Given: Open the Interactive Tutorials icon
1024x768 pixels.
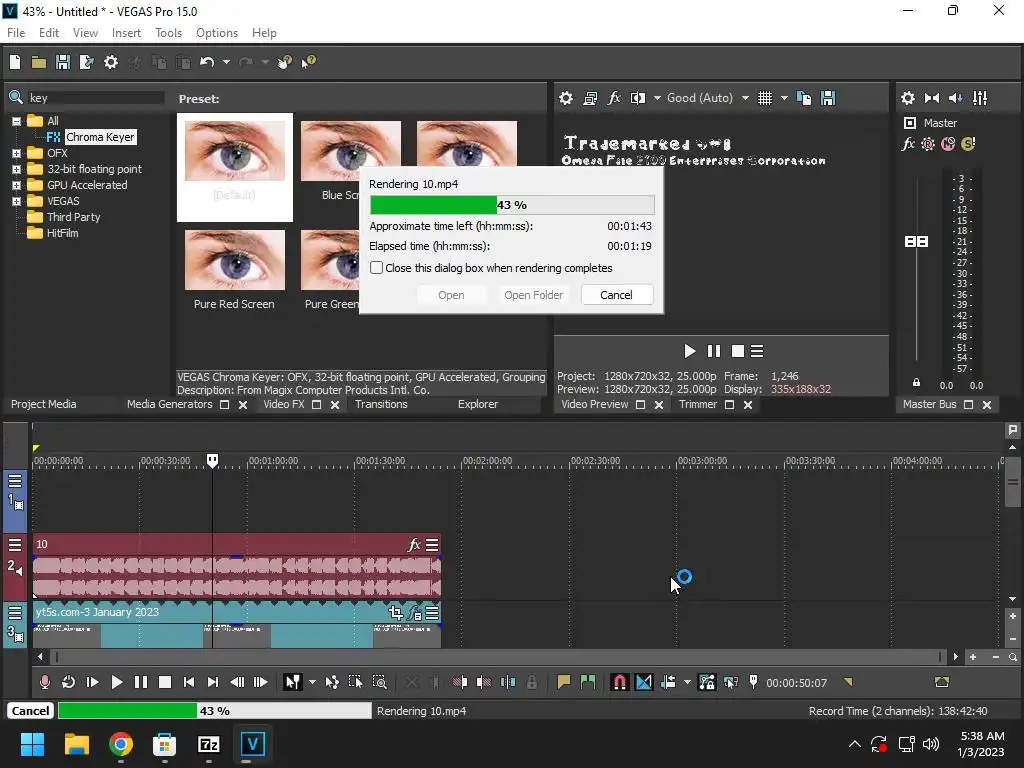Looking at the screenshot, I should pos(284,62).
